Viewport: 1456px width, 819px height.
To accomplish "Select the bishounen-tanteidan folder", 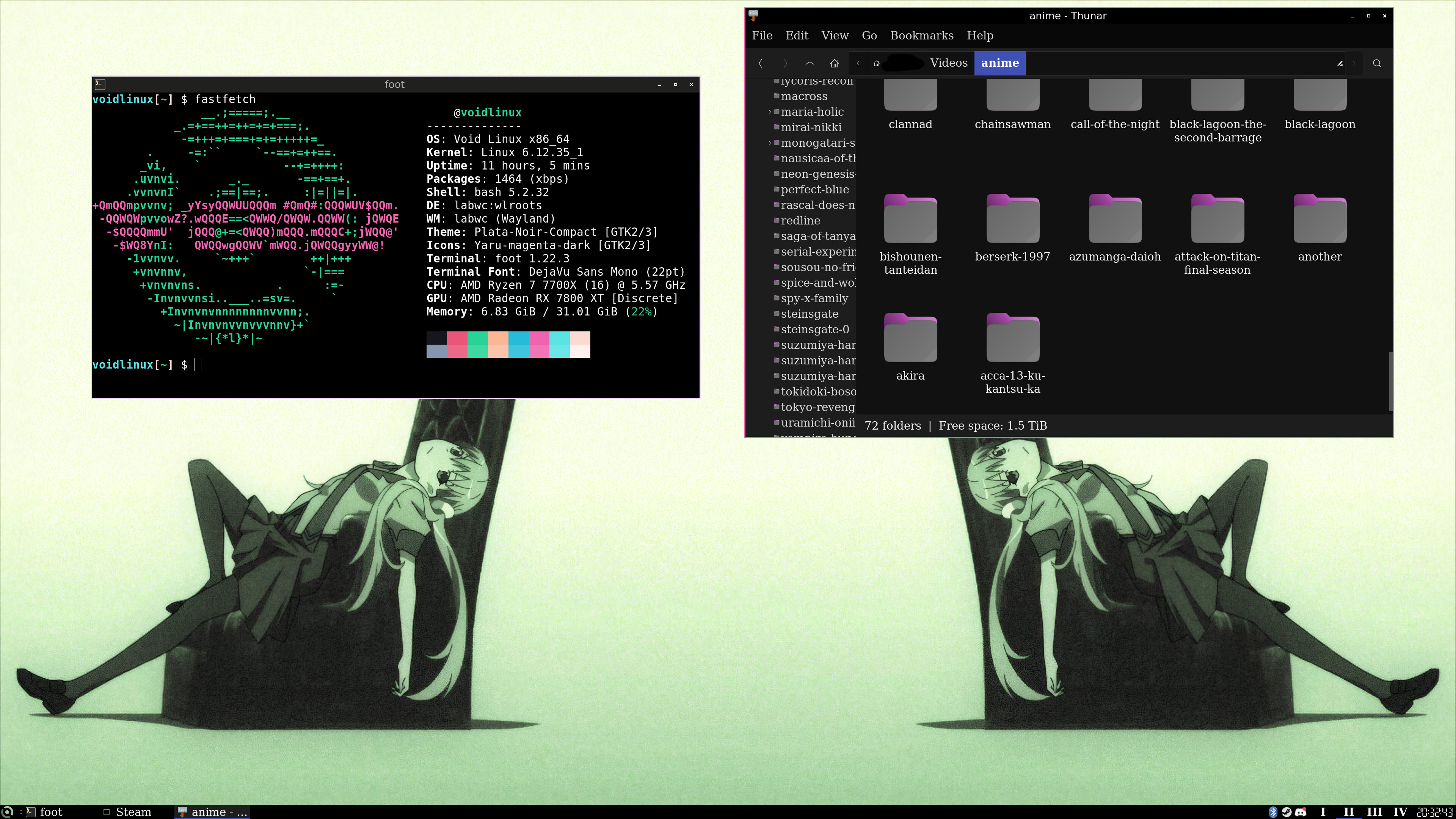I will click(910, 234).
